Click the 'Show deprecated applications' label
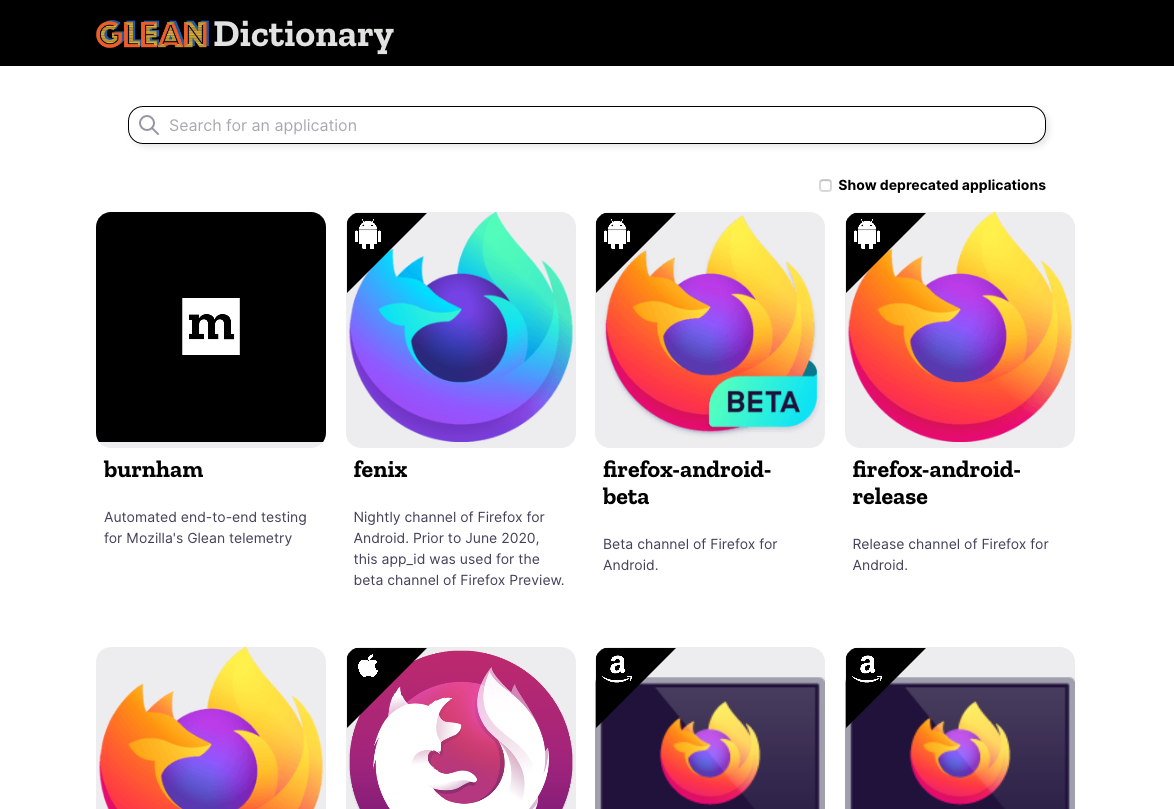This screenshot has height=809, width=1174. (x=941, y=185)
